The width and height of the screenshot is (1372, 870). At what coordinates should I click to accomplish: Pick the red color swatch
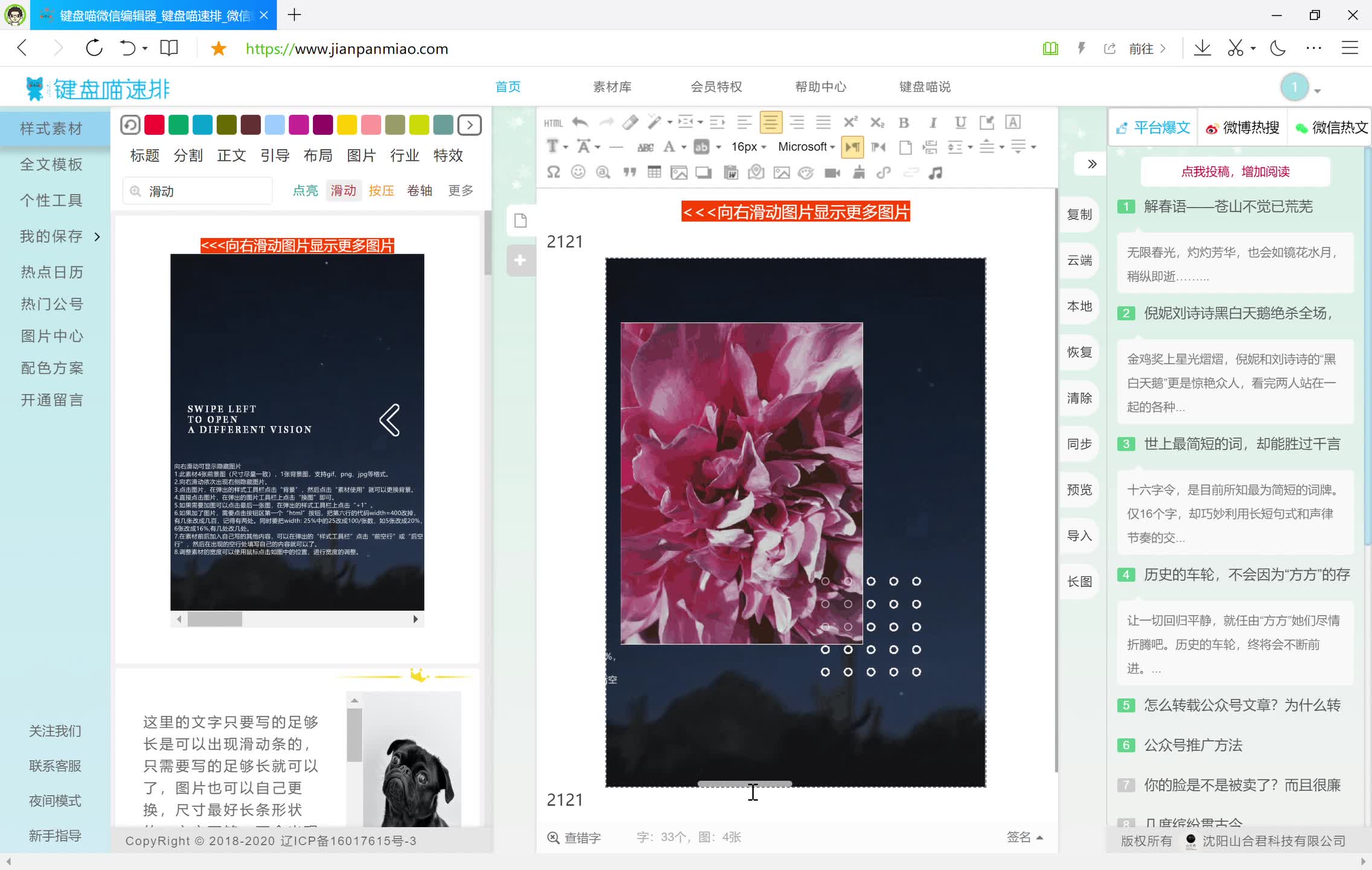pos(154,125)
